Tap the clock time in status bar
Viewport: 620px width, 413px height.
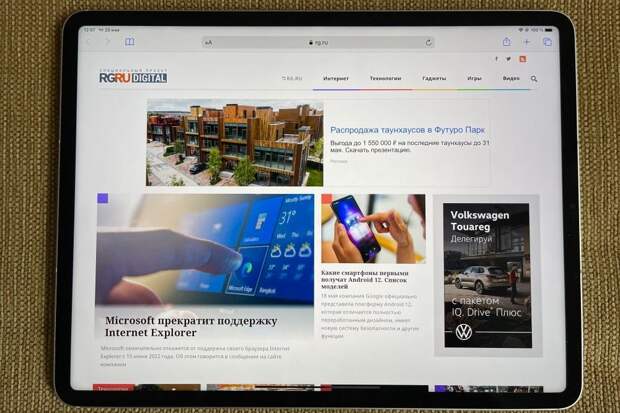tap(89, 30)
